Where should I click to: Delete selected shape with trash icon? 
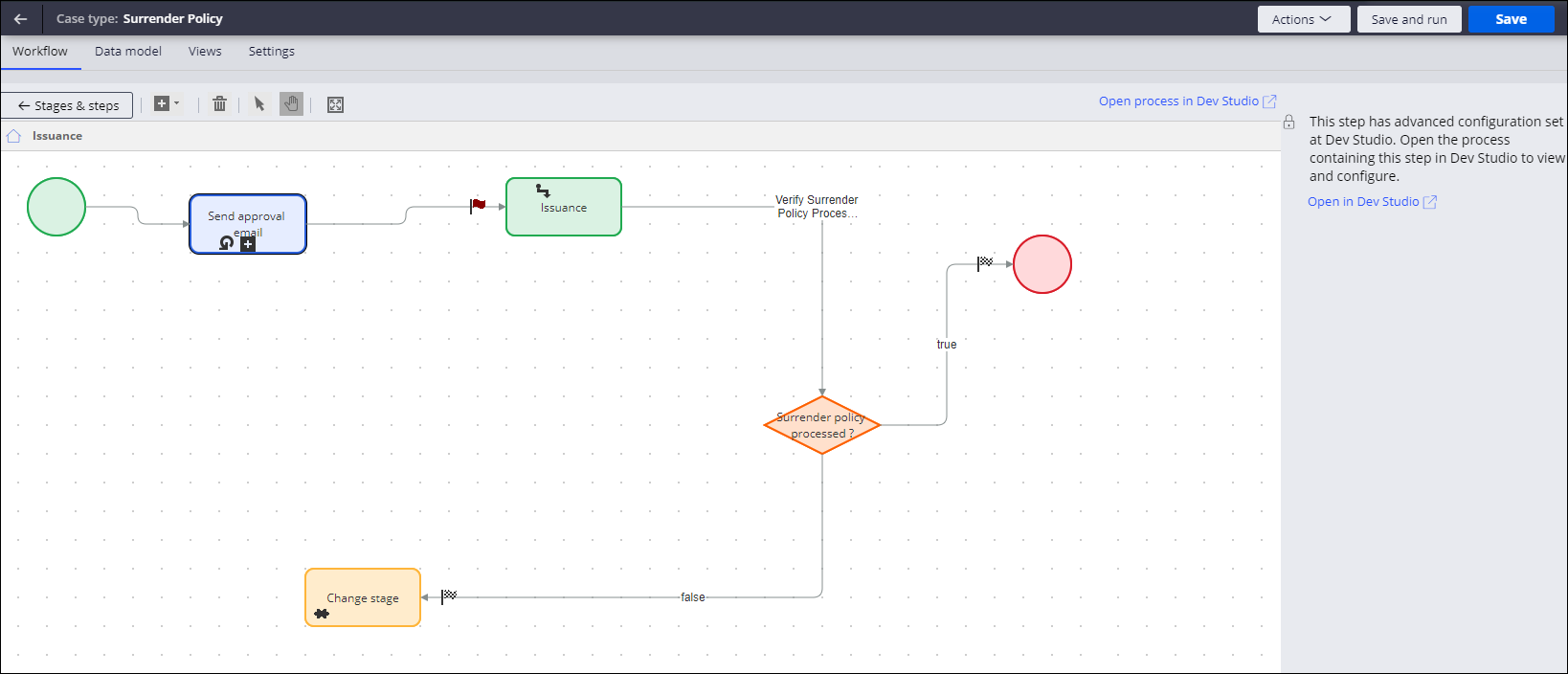click(219, 104)
